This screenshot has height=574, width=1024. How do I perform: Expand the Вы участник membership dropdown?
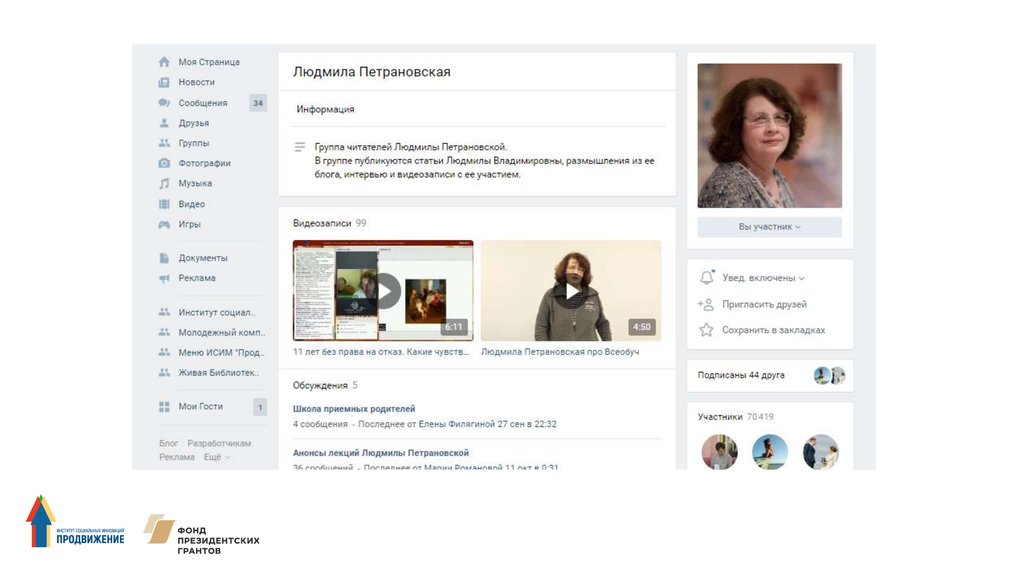pyautogui.click(x=769, y=227)
